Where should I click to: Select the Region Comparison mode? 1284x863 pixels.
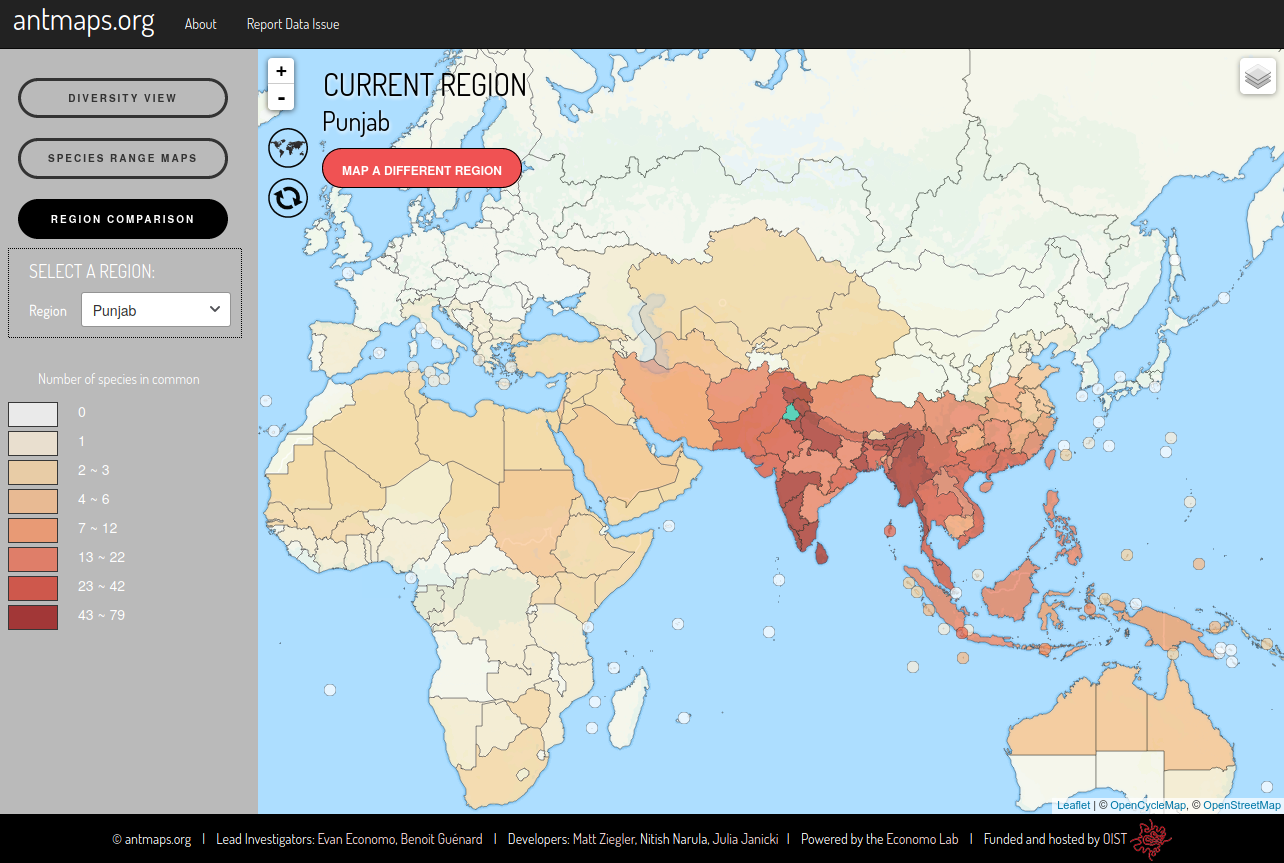click(x=123, y=219)
